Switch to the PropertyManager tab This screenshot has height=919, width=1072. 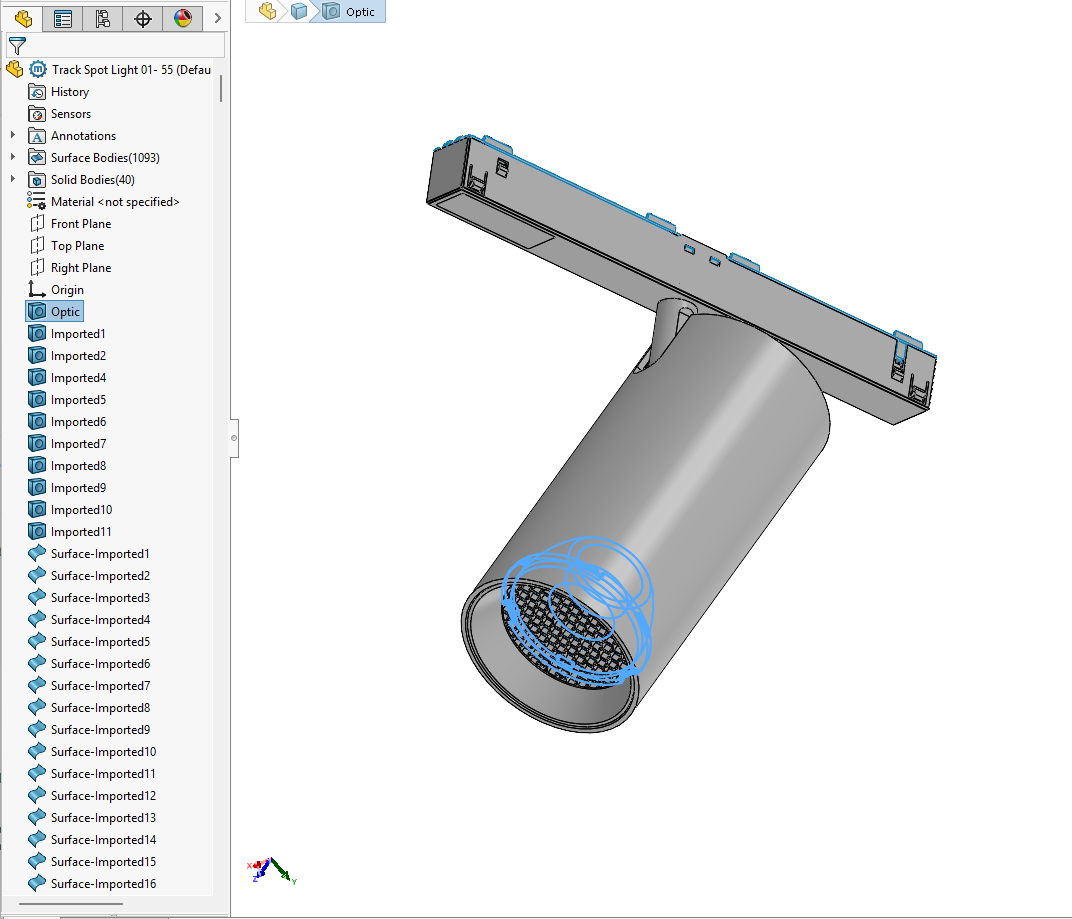pyautogui.click(x=62, y=18)
